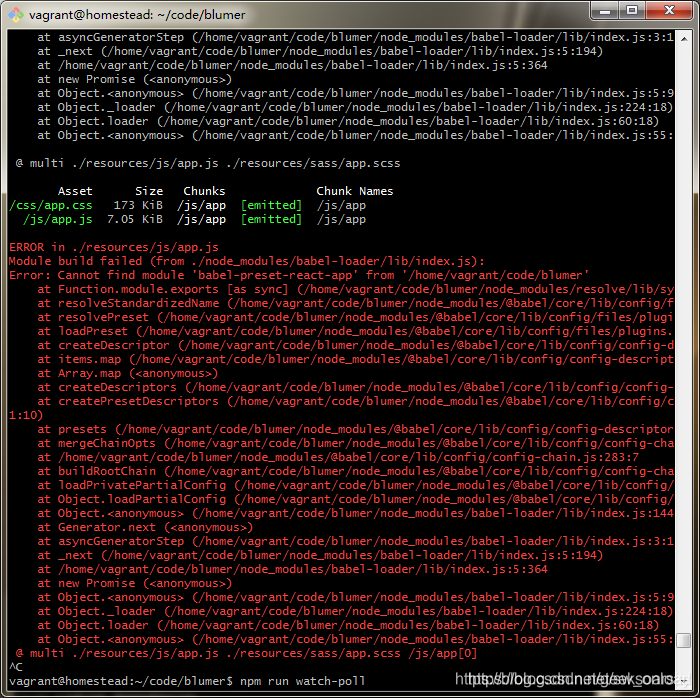Image resolution: width=700 pixels, height=698 pixels.
Task: Click the prompt 'vagrant@homestead:~/code/blumer$'
Action: click(121, 681)
